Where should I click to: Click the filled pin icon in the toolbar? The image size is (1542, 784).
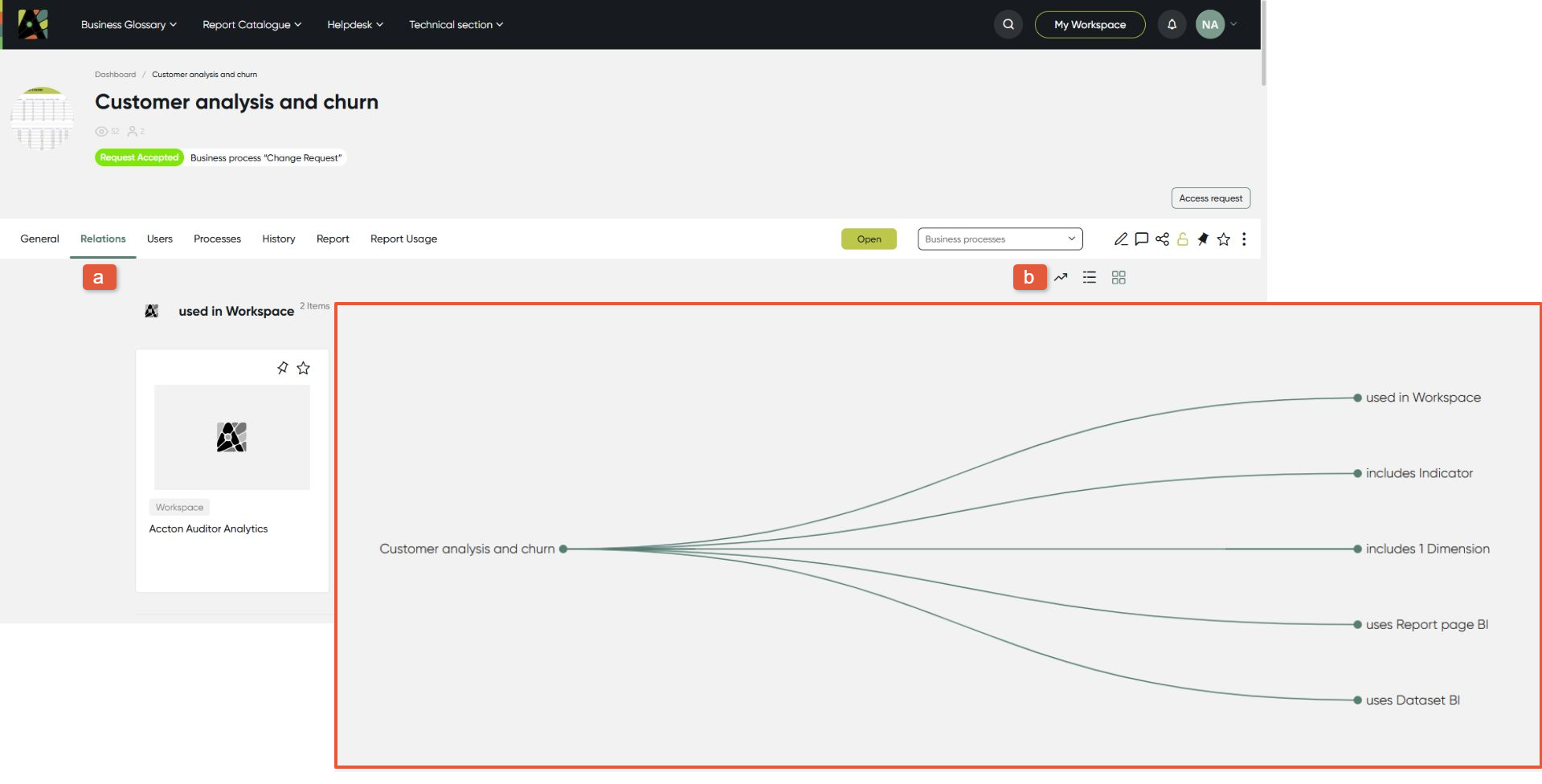coord(1203,239)
